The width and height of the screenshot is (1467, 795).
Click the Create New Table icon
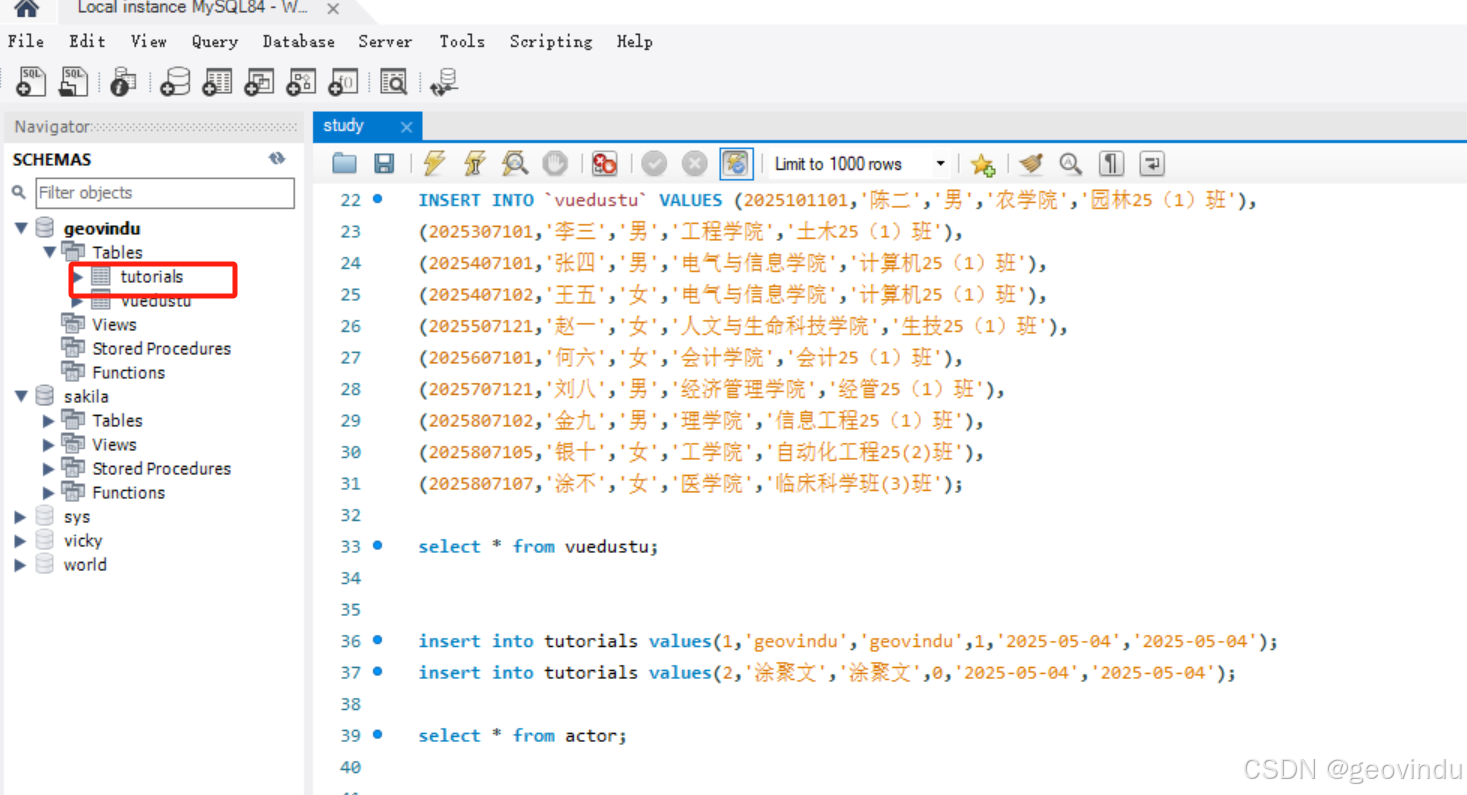pos(216,82)
